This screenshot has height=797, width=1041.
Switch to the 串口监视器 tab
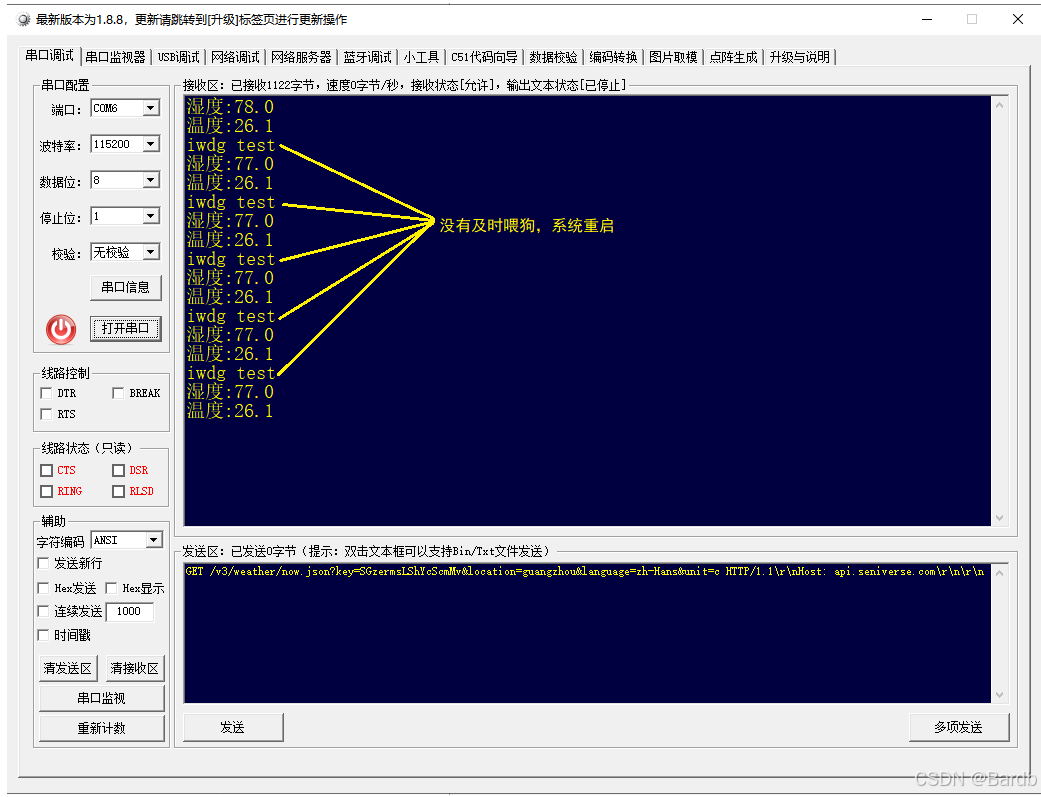click(x=116, y=57)
